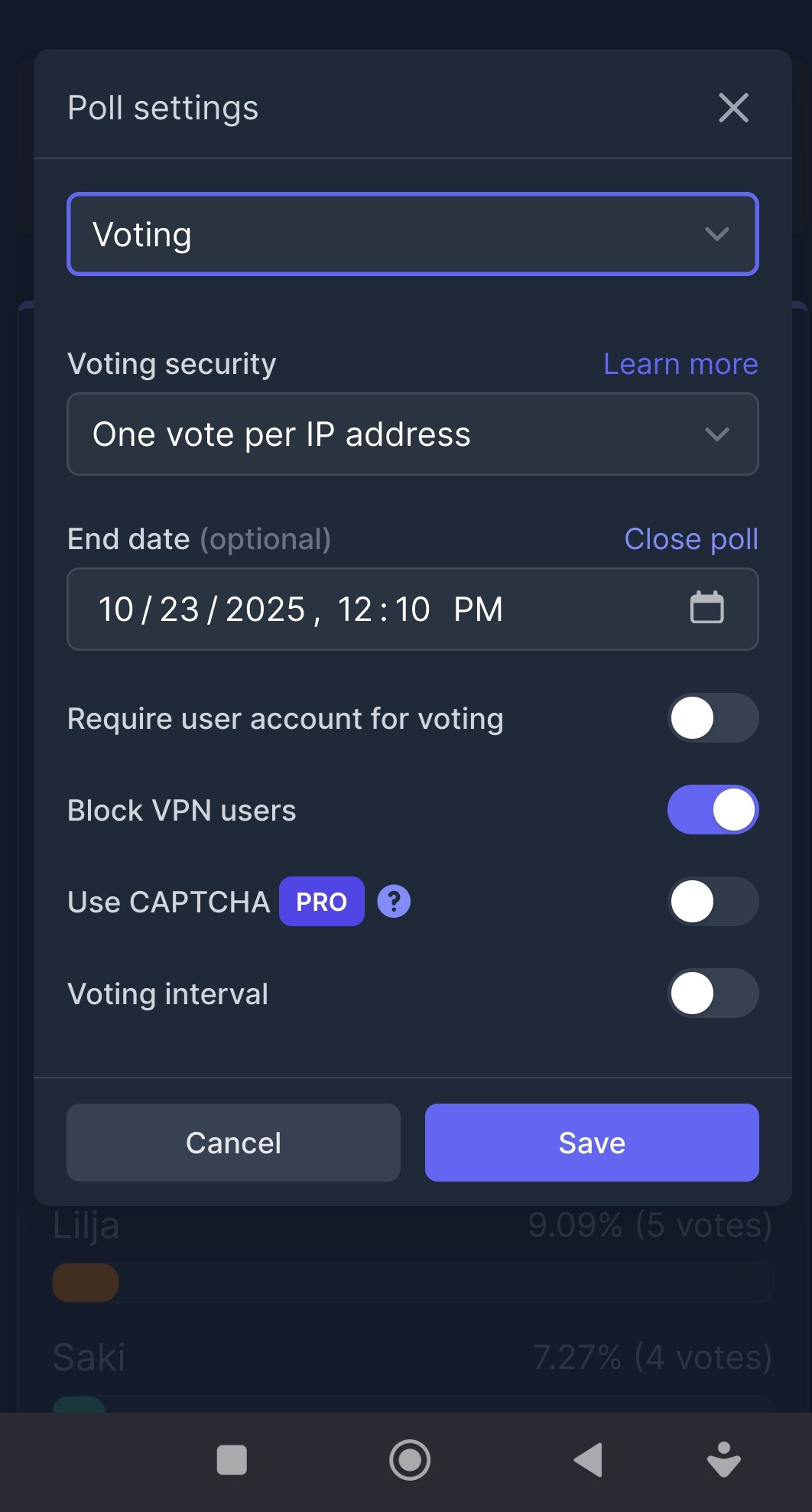
Task: Enable the Voting interval switch
Action: point(713,993)
